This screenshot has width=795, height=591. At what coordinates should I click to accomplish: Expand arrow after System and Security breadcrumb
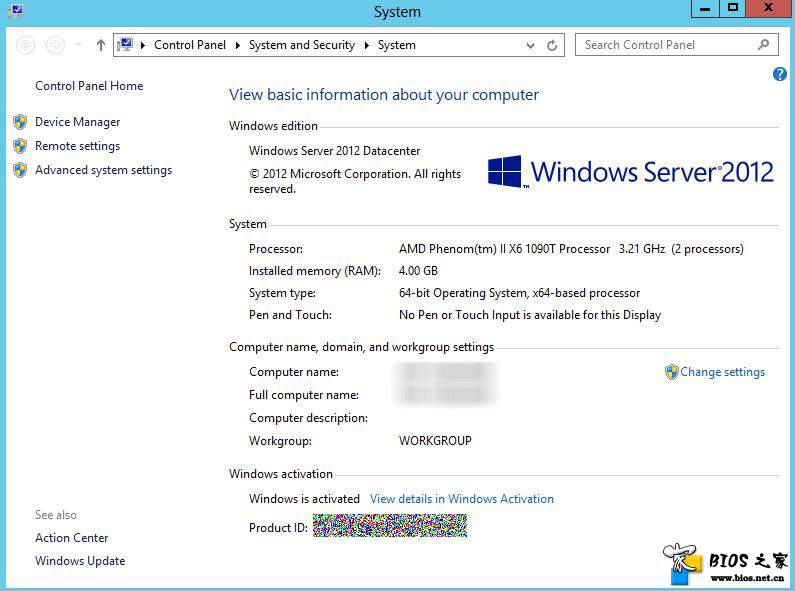pos(367,45)
